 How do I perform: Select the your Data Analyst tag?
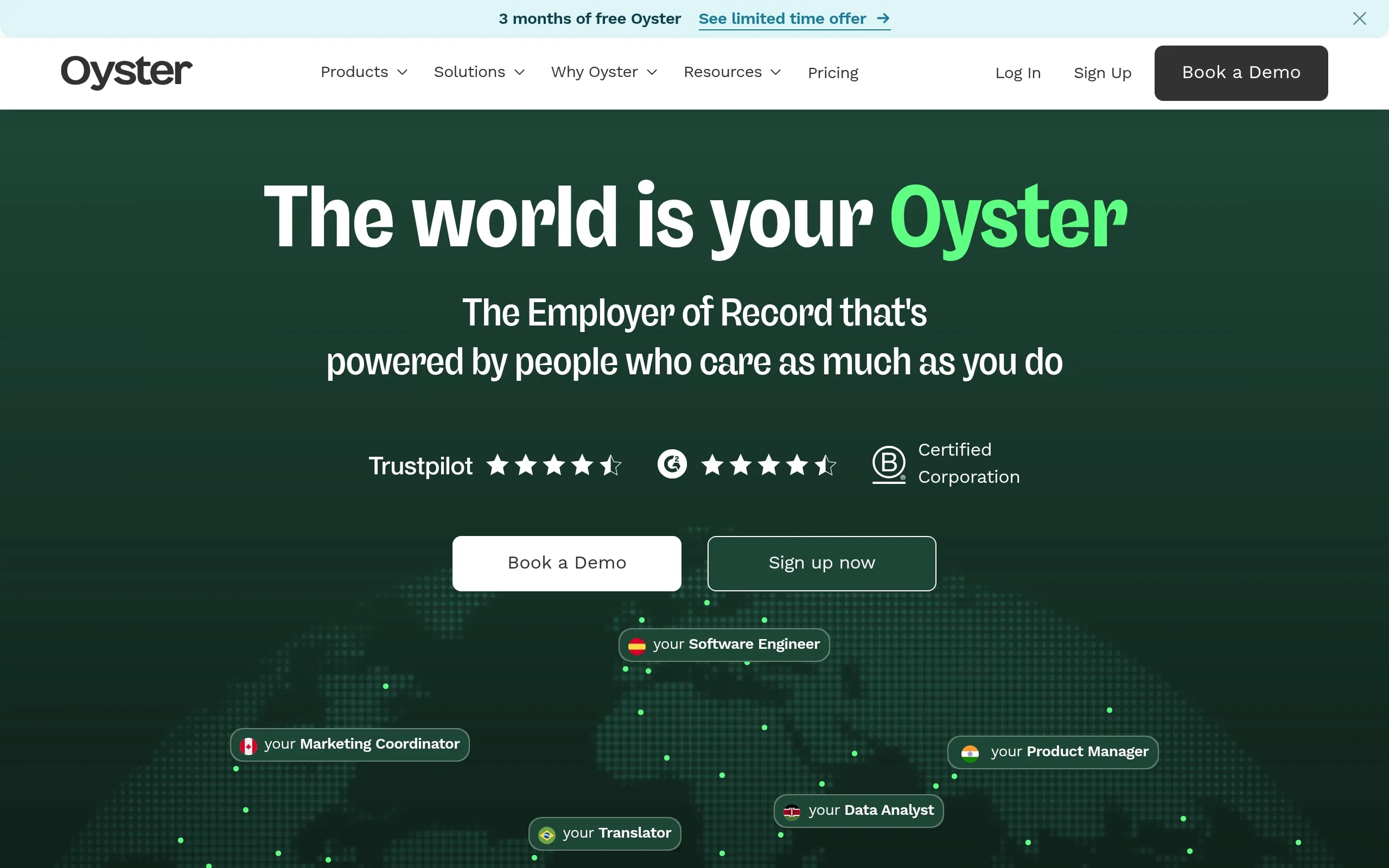858,810
